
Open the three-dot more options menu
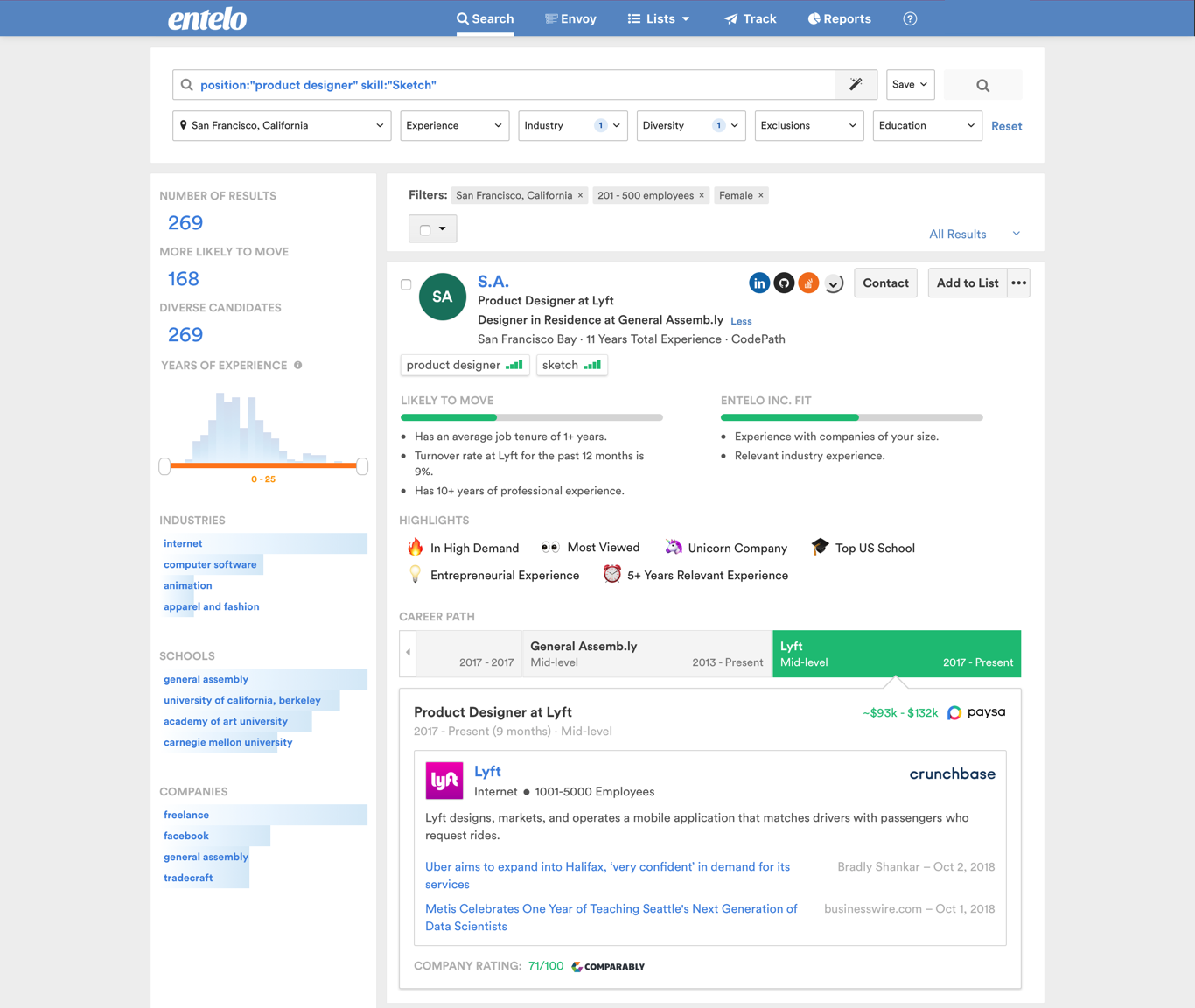coord(1018,283)
